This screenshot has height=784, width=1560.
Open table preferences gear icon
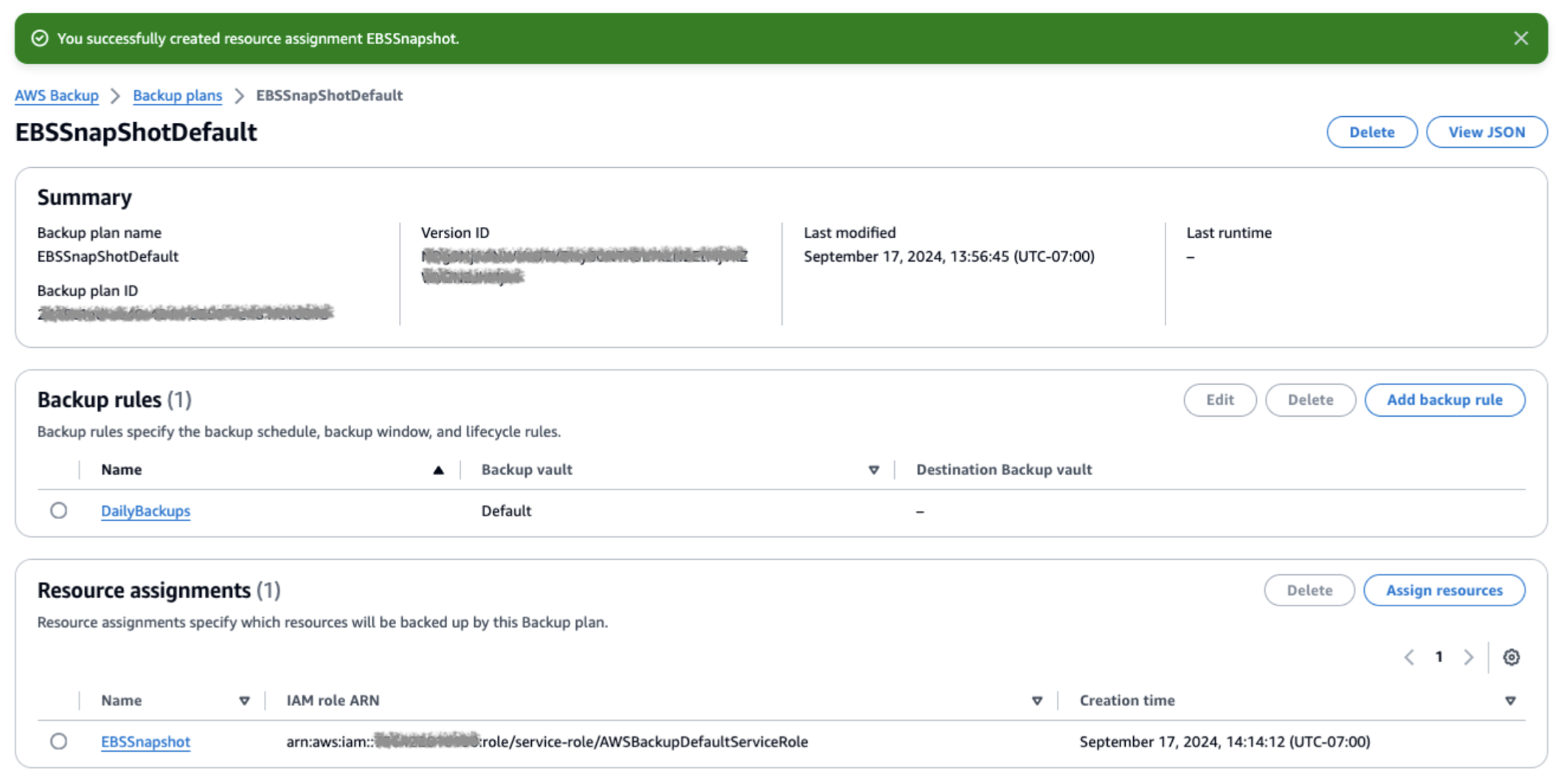click(1511, 657)
